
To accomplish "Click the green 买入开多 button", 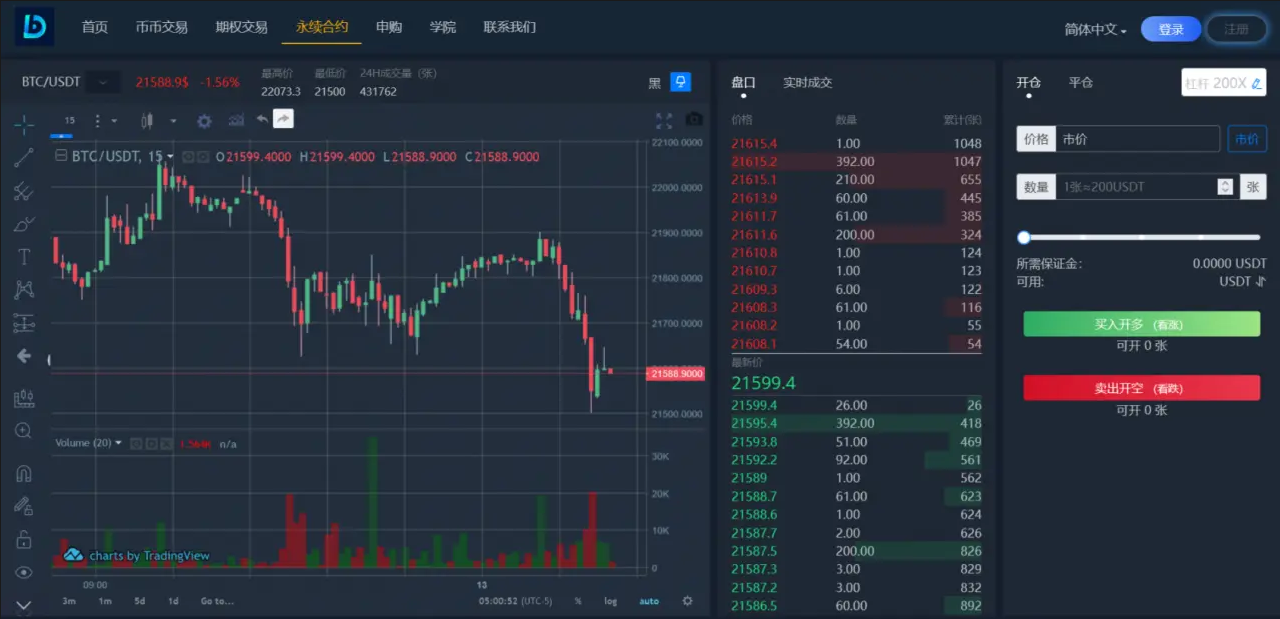I will [1141, 324].
